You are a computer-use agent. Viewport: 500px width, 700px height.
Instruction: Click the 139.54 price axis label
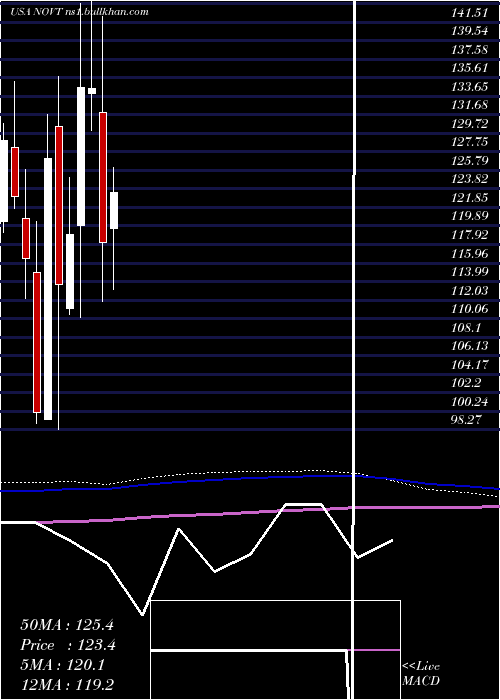(470, 31)
